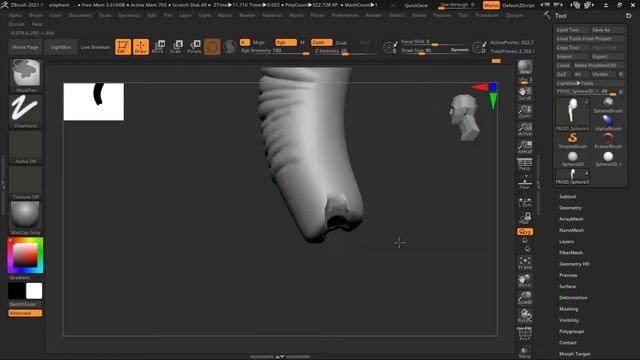Select the Rotate gizmo tool
This screenshot has height=360, width=640.
tap(194, 47)
